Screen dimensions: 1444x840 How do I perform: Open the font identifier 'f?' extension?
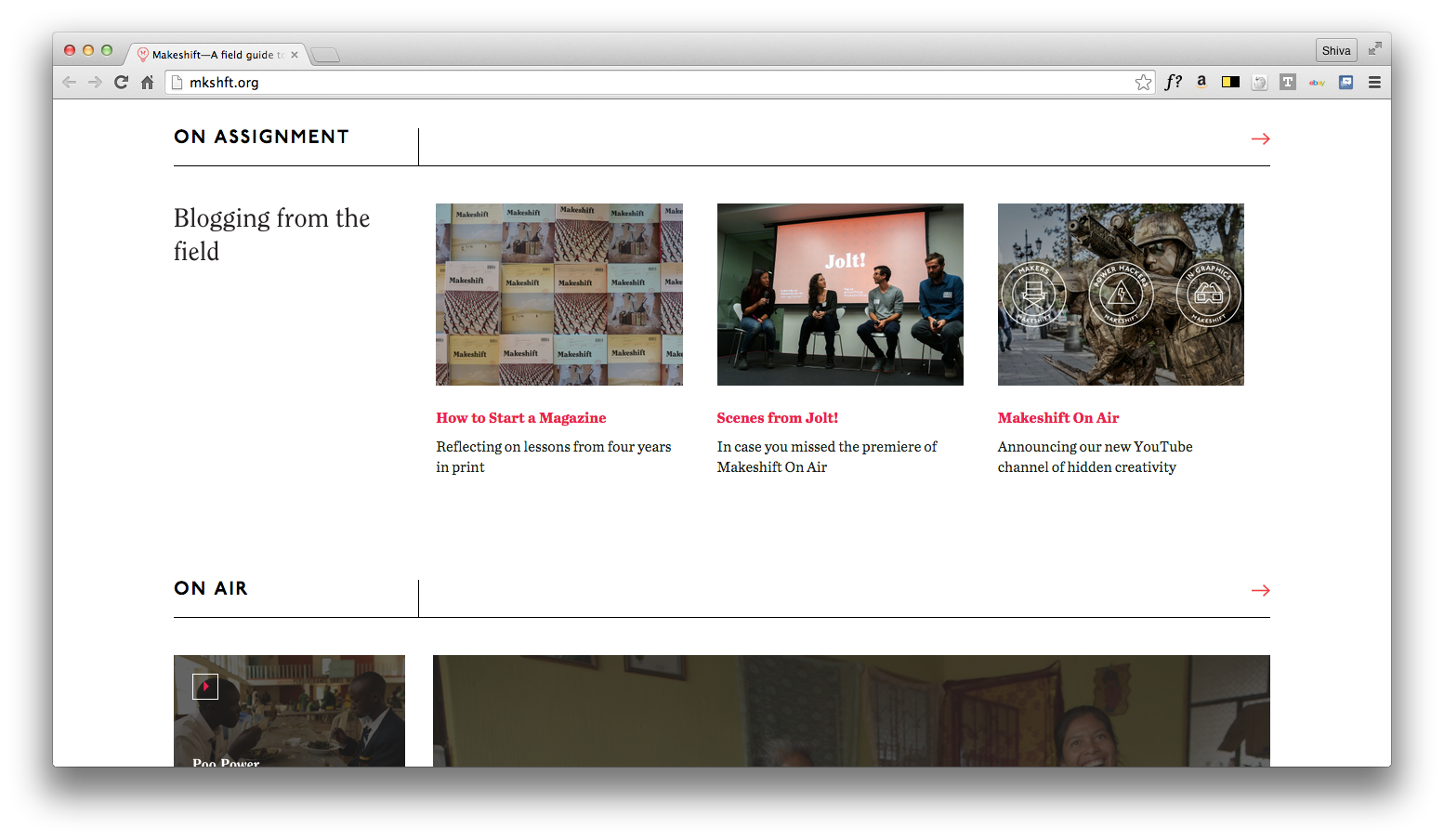click(x=1174, y=82)
